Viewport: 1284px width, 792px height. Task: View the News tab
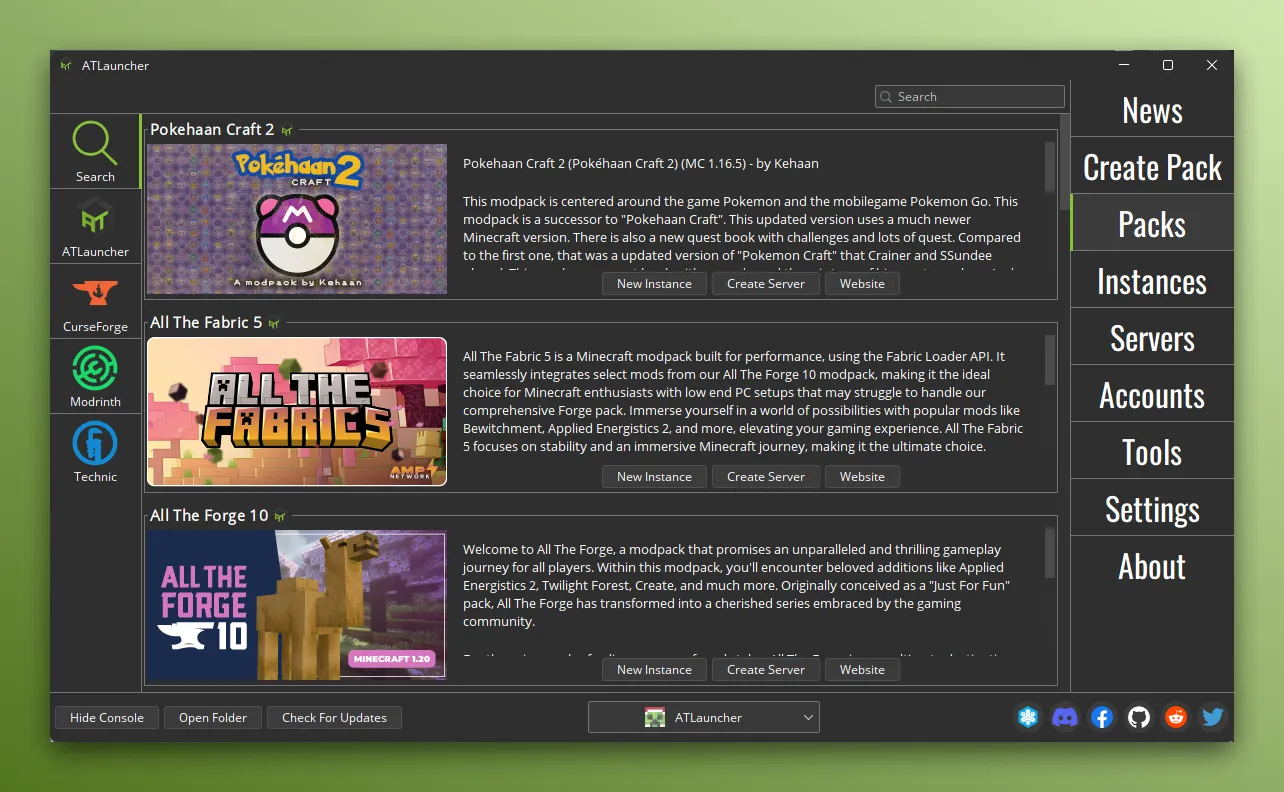click(1152, 110)
